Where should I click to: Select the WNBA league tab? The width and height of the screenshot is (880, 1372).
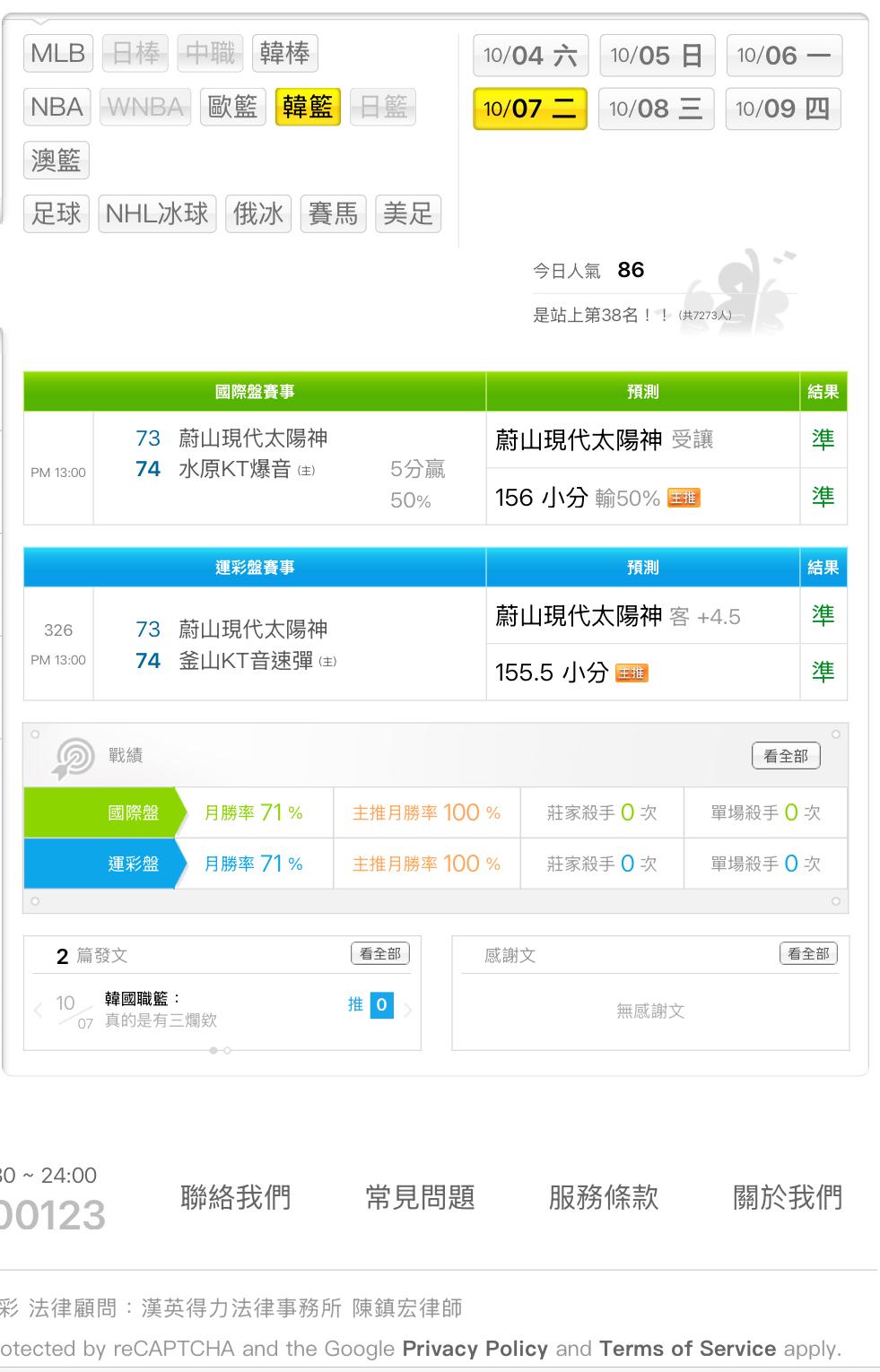coord(144,108)
